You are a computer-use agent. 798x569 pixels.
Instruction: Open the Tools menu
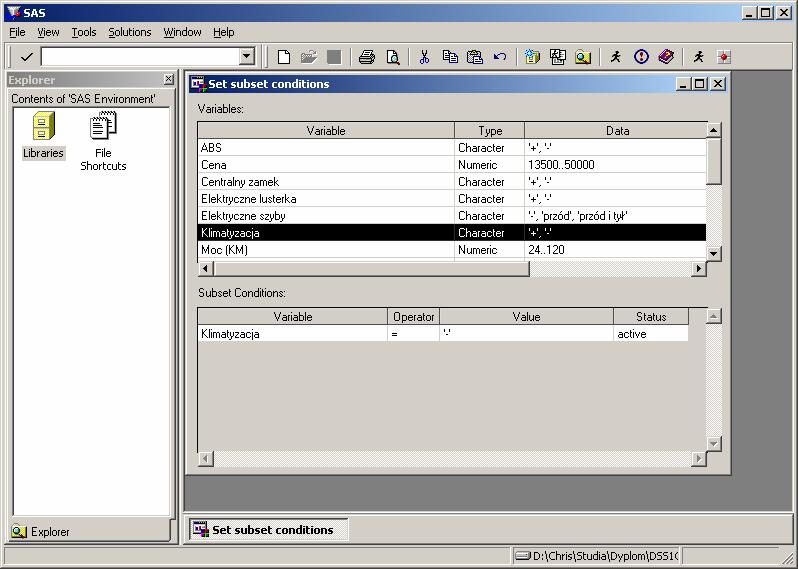pos(84,32)
